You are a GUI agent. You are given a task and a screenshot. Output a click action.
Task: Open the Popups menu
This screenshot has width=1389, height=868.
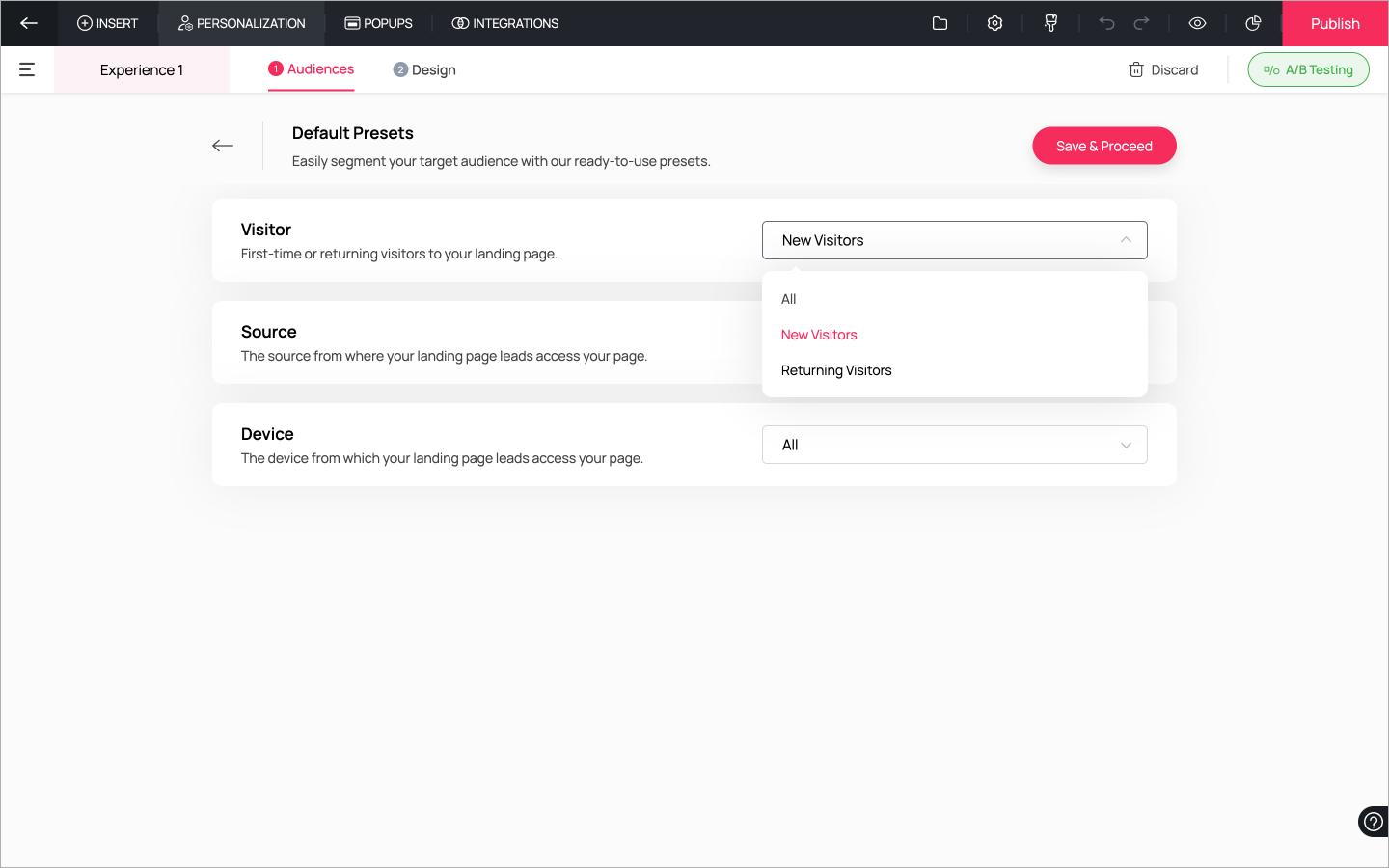coord(378,23)
